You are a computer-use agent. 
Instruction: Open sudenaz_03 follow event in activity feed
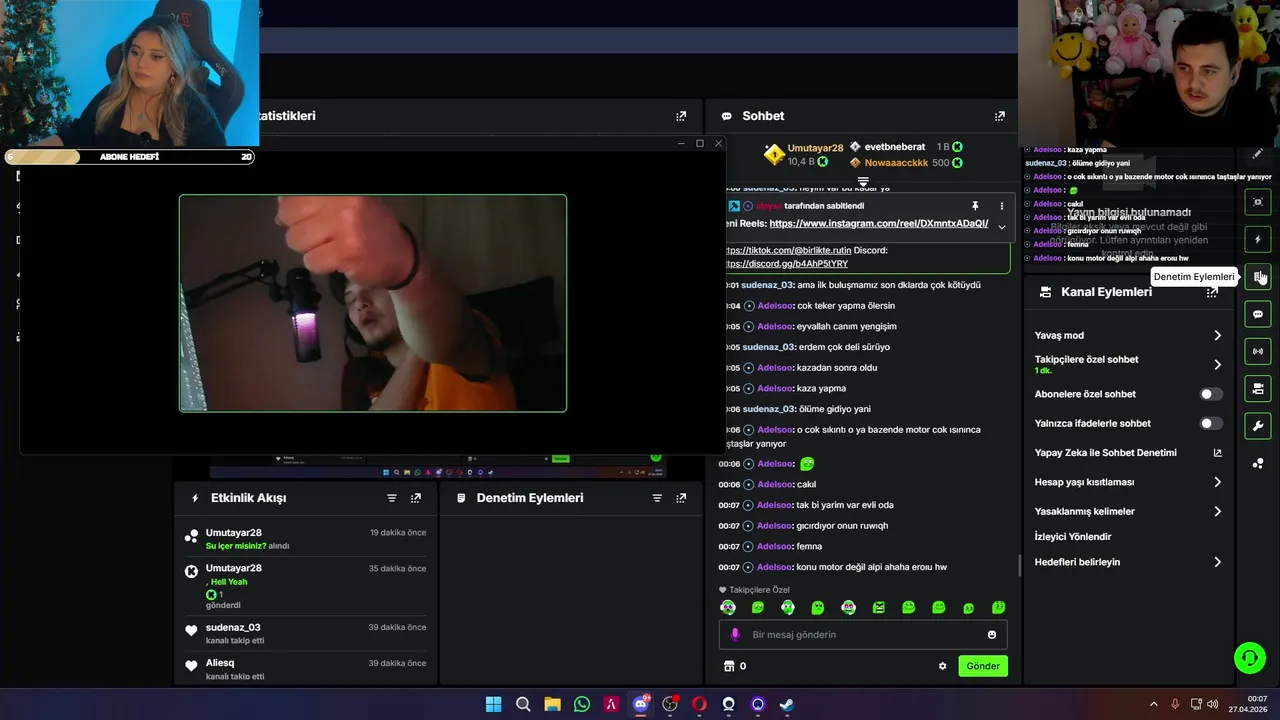pyautogui.click(x=305, y=633)
